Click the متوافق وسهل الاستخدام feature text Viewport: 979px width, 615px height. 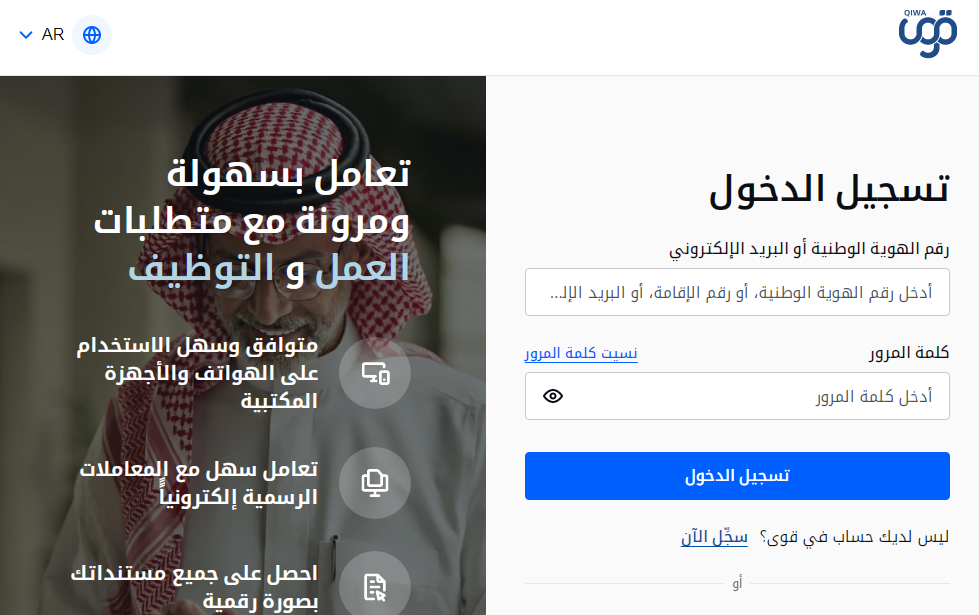click(197, 373)
